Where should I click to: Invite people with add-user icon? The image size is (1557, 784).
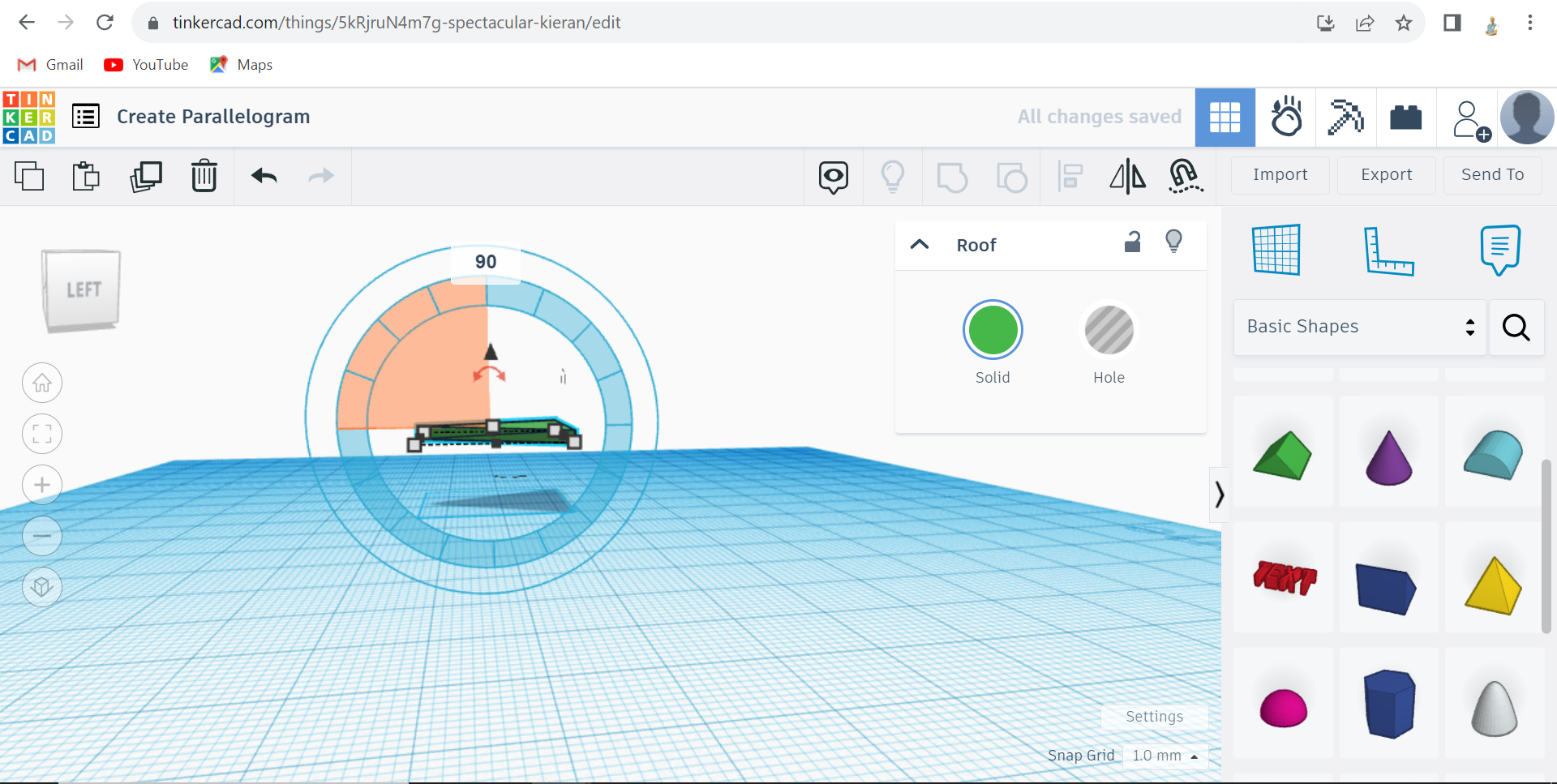click(x=1471, y=120)
